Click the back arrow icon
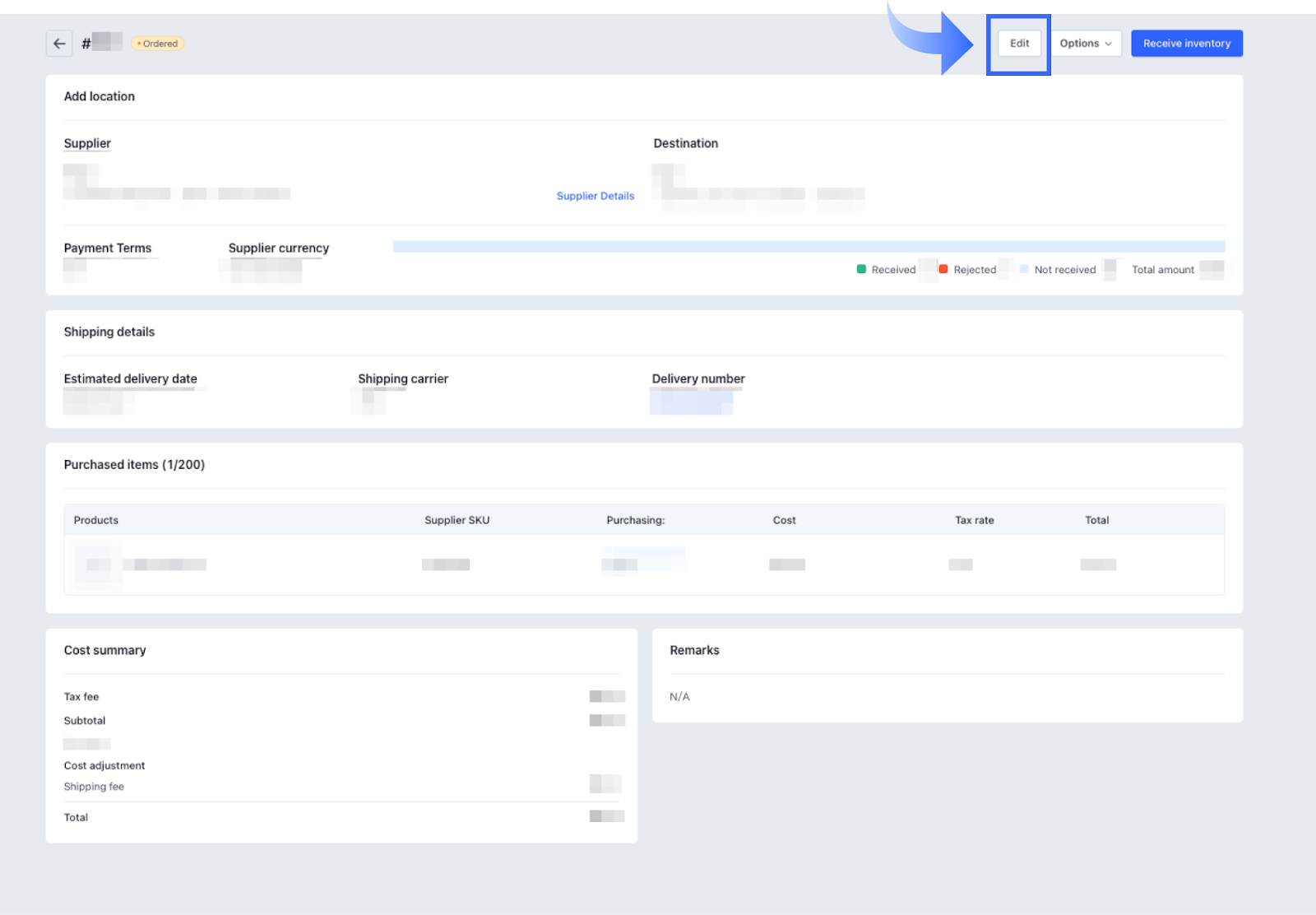1316x915 pixels. [x=59, y=44]
